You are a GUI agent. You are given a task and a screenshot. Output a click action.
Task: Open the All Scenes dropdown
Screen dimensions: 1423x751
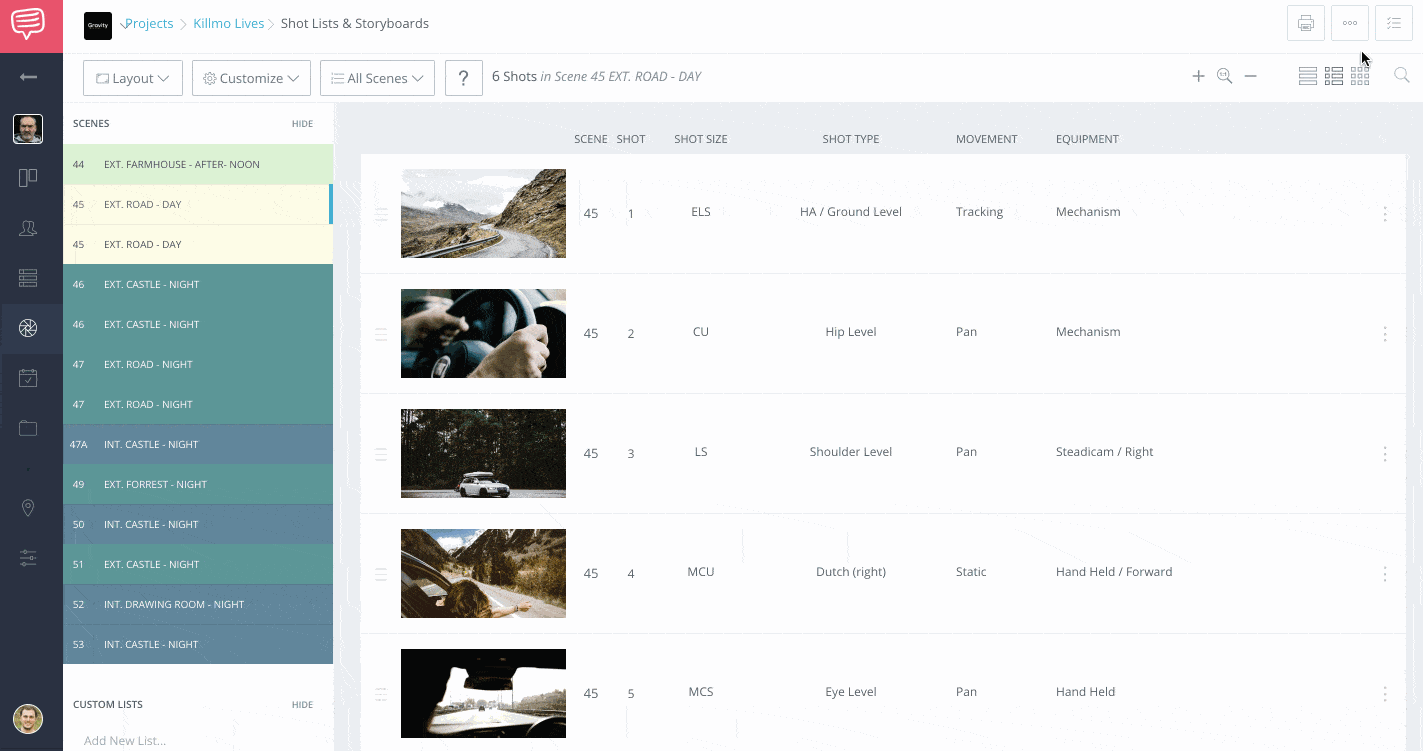377,77
